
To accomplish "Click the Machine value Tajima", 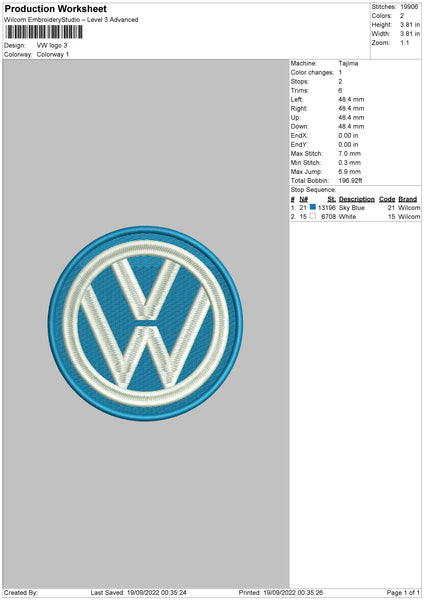I will [x=348, y=63].
